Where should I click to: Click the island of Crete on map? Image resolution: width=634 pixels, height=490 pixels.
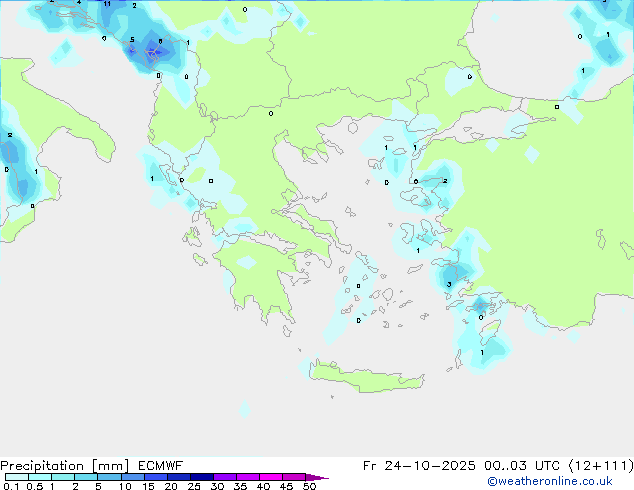tap(366, 377)
